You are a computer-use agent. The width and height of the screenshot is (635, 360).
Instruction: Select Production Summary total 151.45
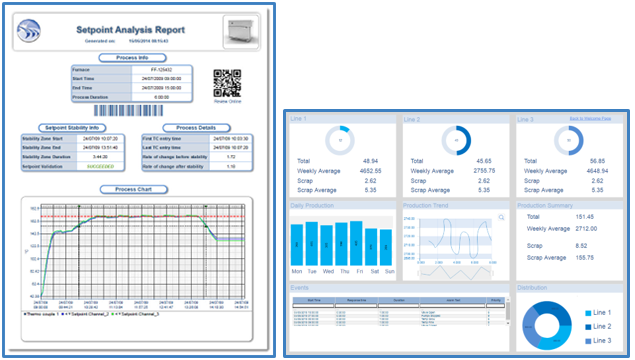click(x=584, y=217)
